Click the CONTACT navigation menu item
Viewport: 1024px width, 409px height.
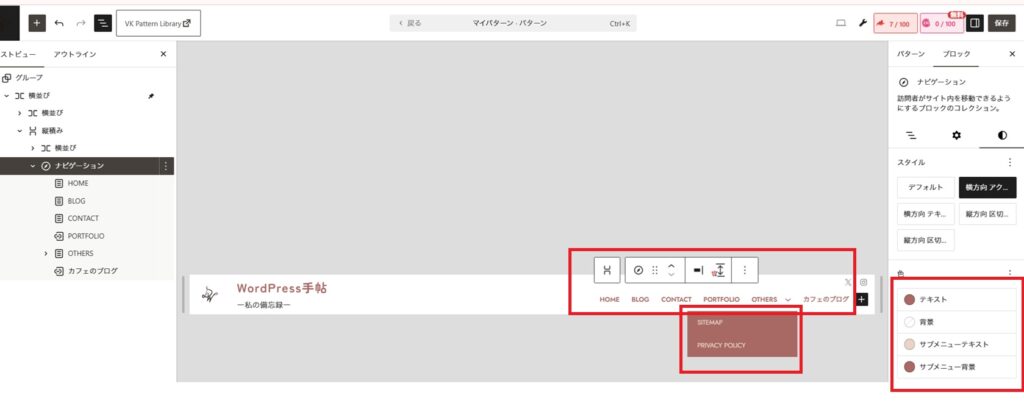pyautogui.click(x=676, y=299)
